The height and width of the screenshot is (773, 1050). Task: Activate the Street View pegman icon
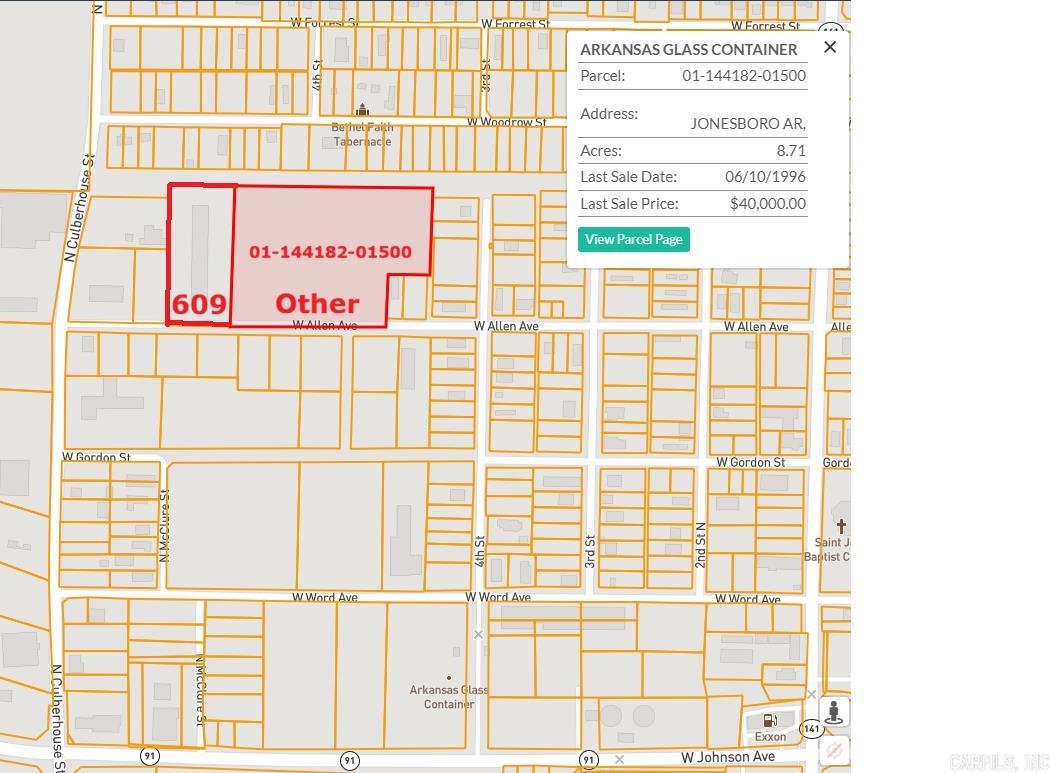pos(834,712)
